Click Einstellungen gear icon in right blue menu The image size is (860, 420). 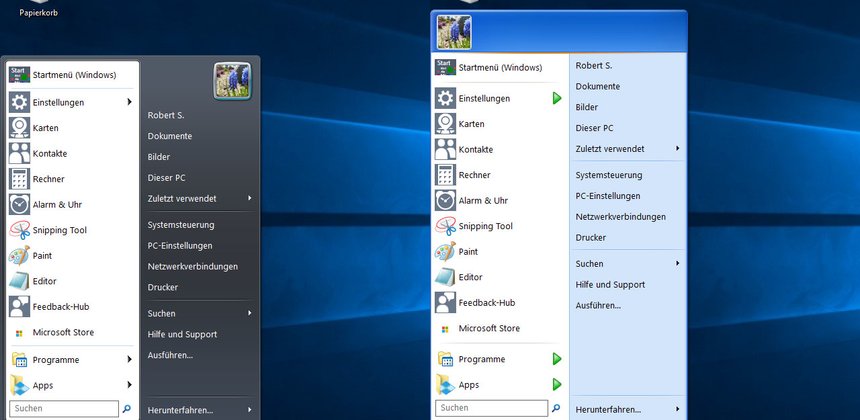(x=445, y=98)
